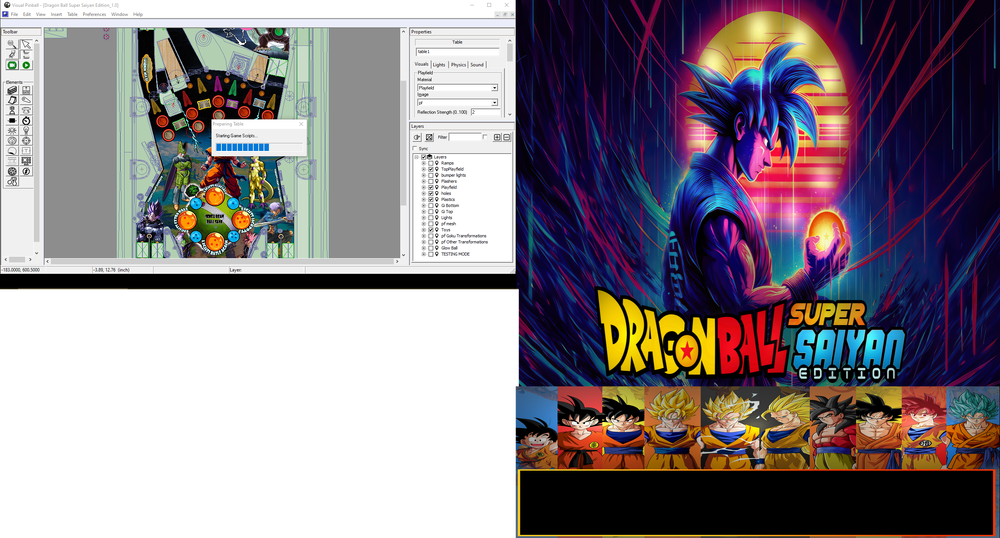The width and height of the screenshot is (1000, 538).
Task: Expand the GI Bottom layer node
Action: (x=423, y=205)
